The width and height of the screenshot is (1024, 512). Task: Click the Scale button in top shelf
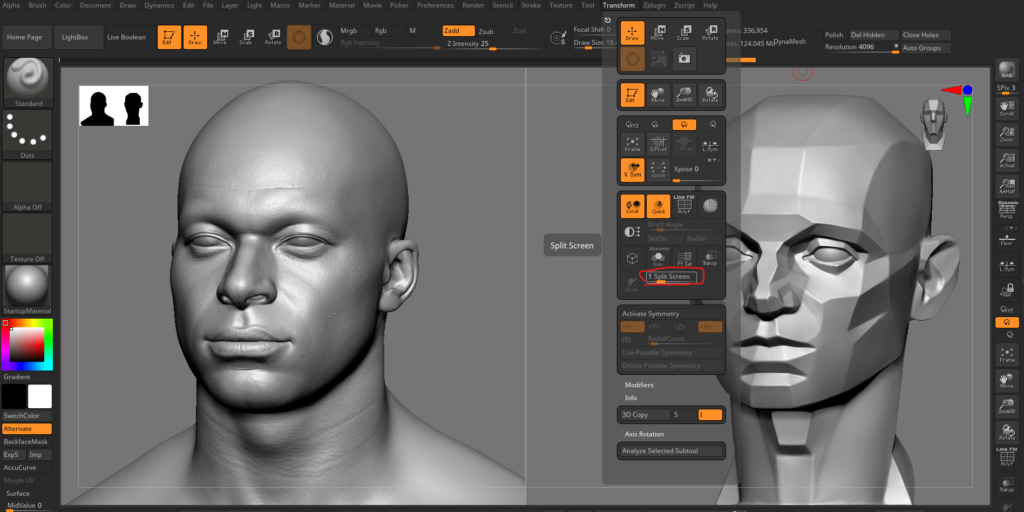tap(245, 37)
